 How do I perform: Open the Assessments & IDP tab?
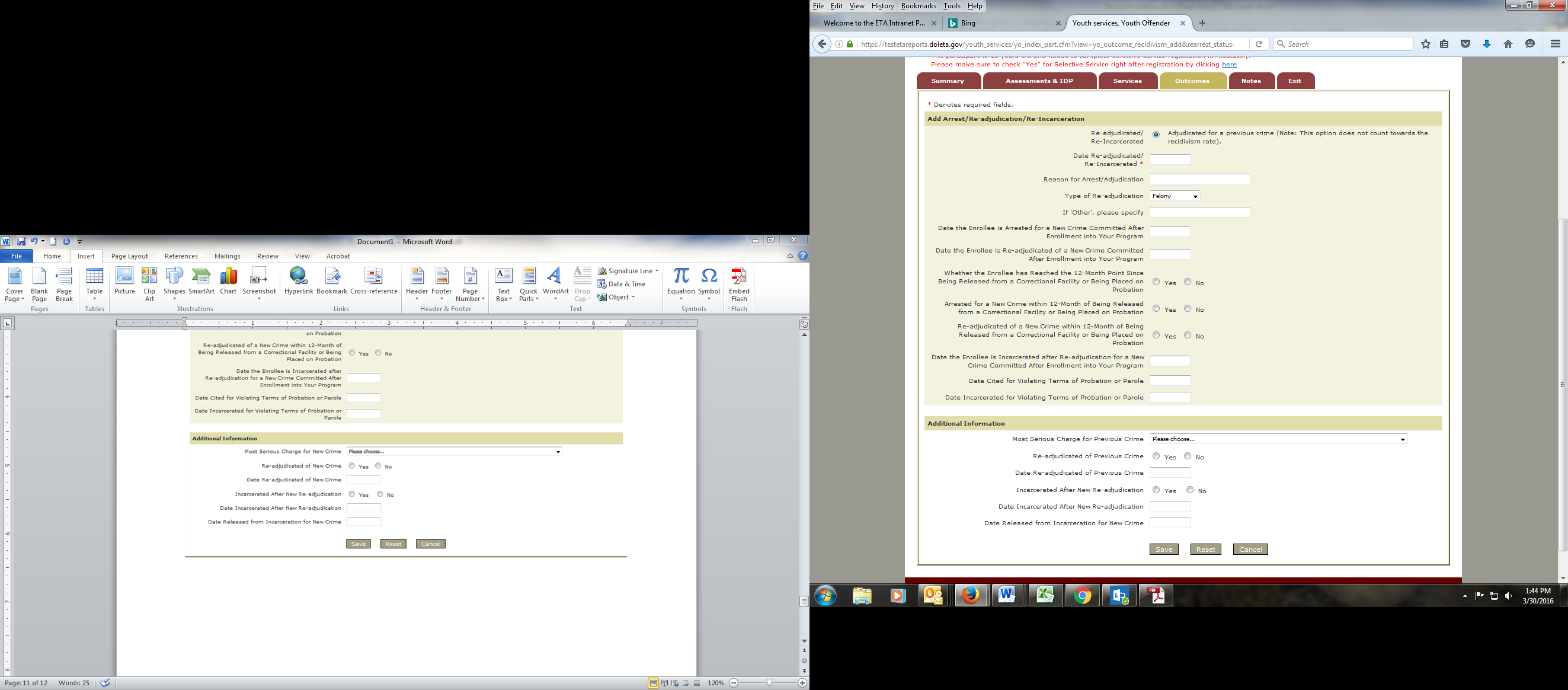tap(1039, 81)
